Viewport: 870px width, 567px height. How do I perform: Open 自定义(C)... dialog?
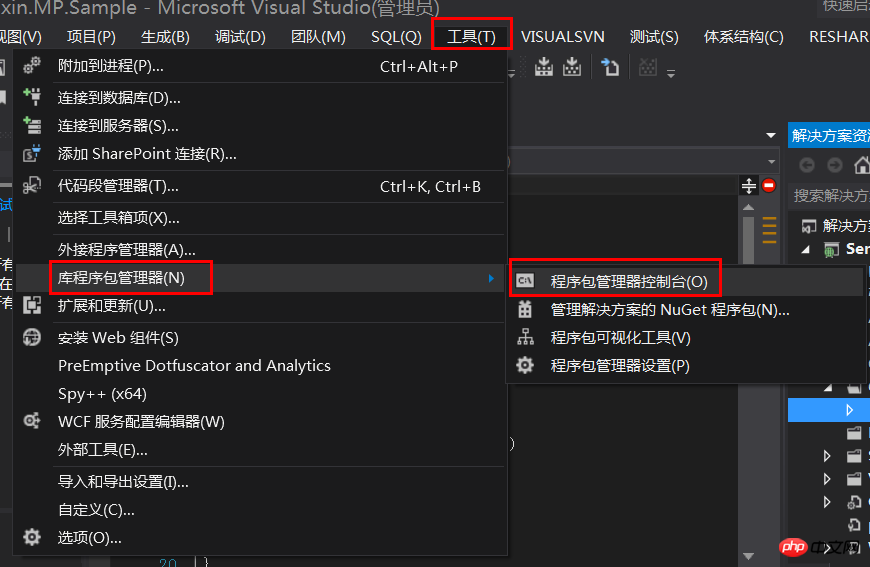point(261,509)
